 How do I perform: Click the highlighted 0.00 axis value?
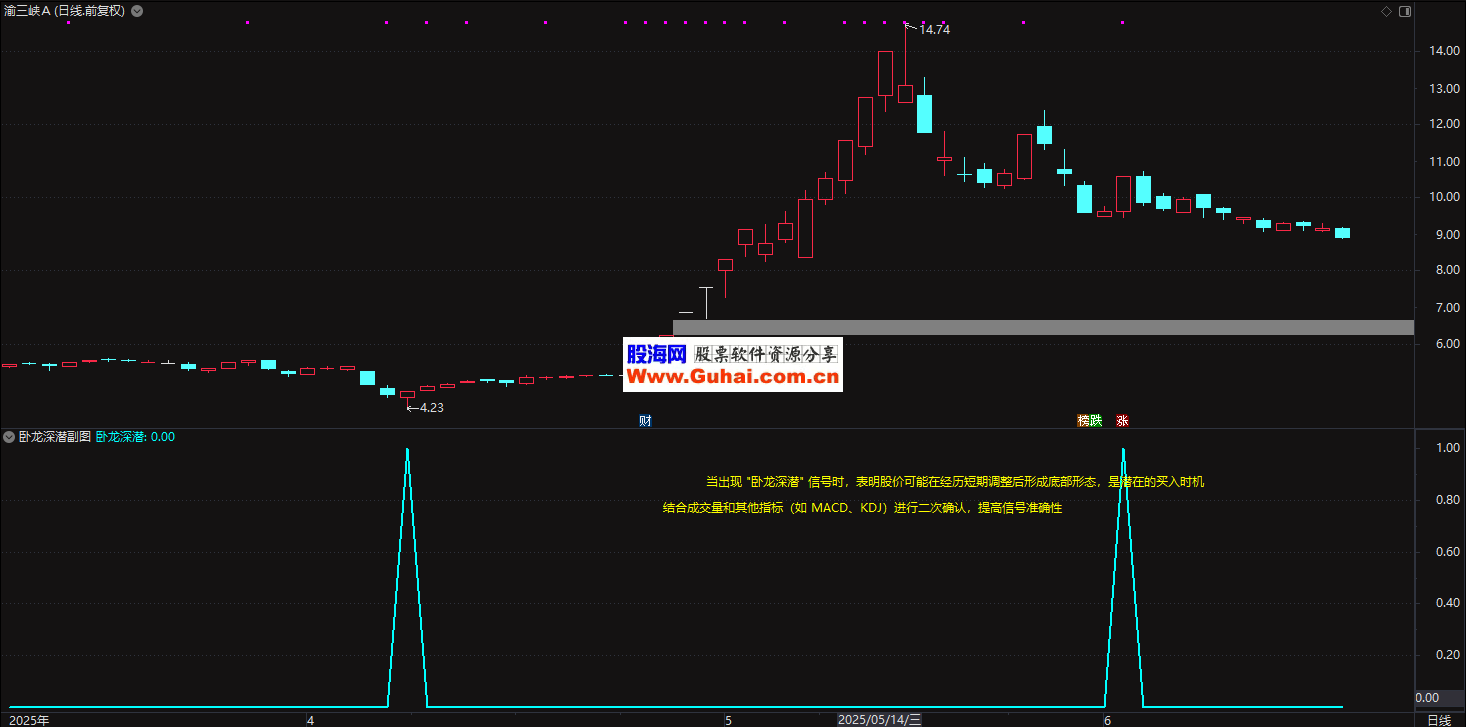[1428, 698]
